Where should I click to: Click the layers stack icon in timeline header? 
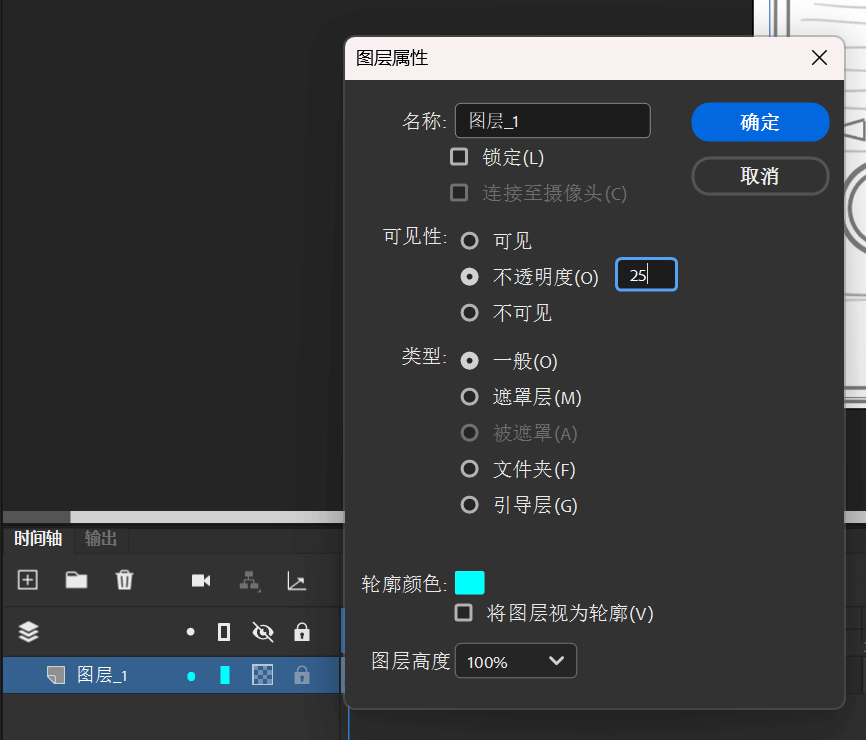coord(29,632)
